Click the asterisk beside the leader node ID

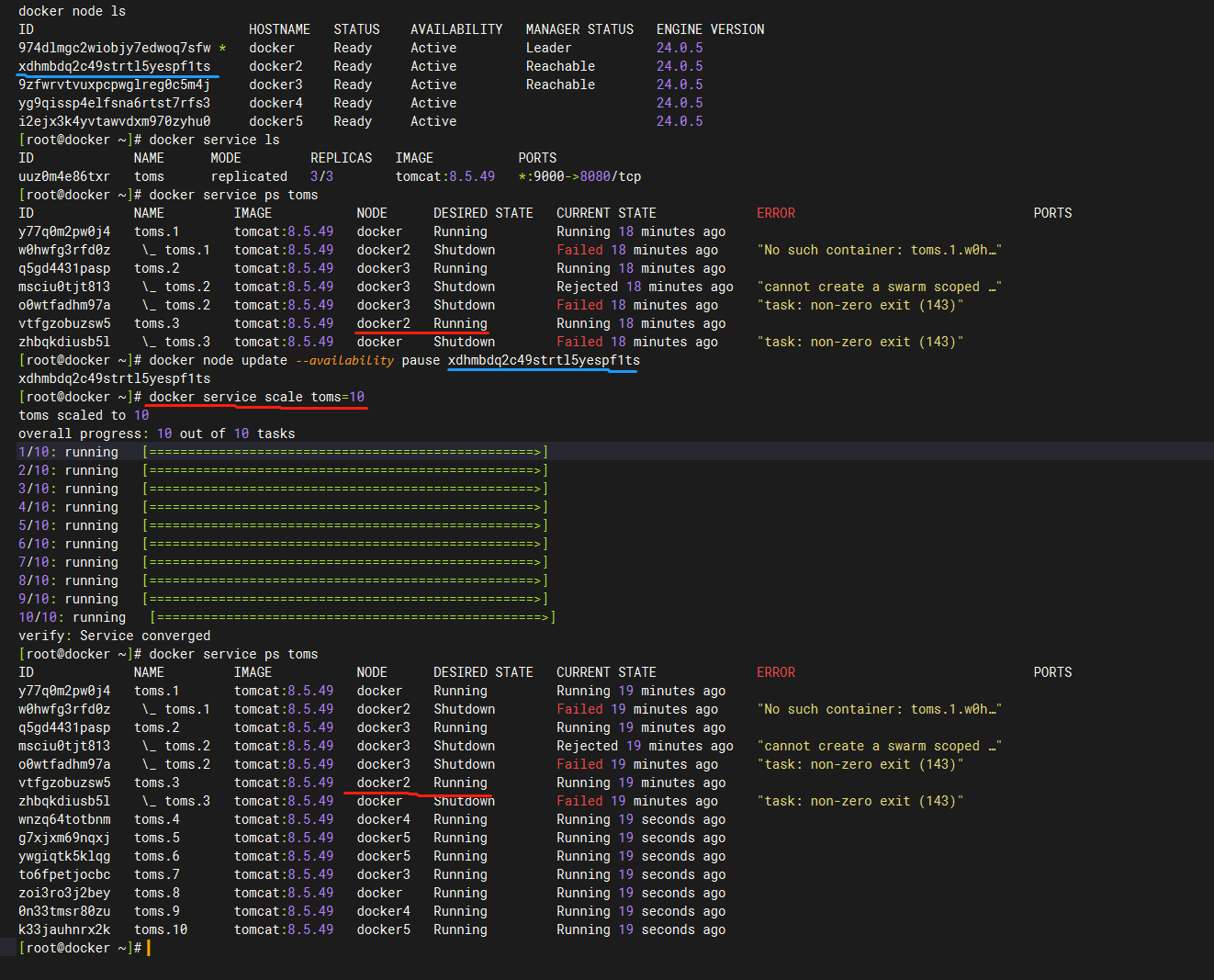point(222,48)
